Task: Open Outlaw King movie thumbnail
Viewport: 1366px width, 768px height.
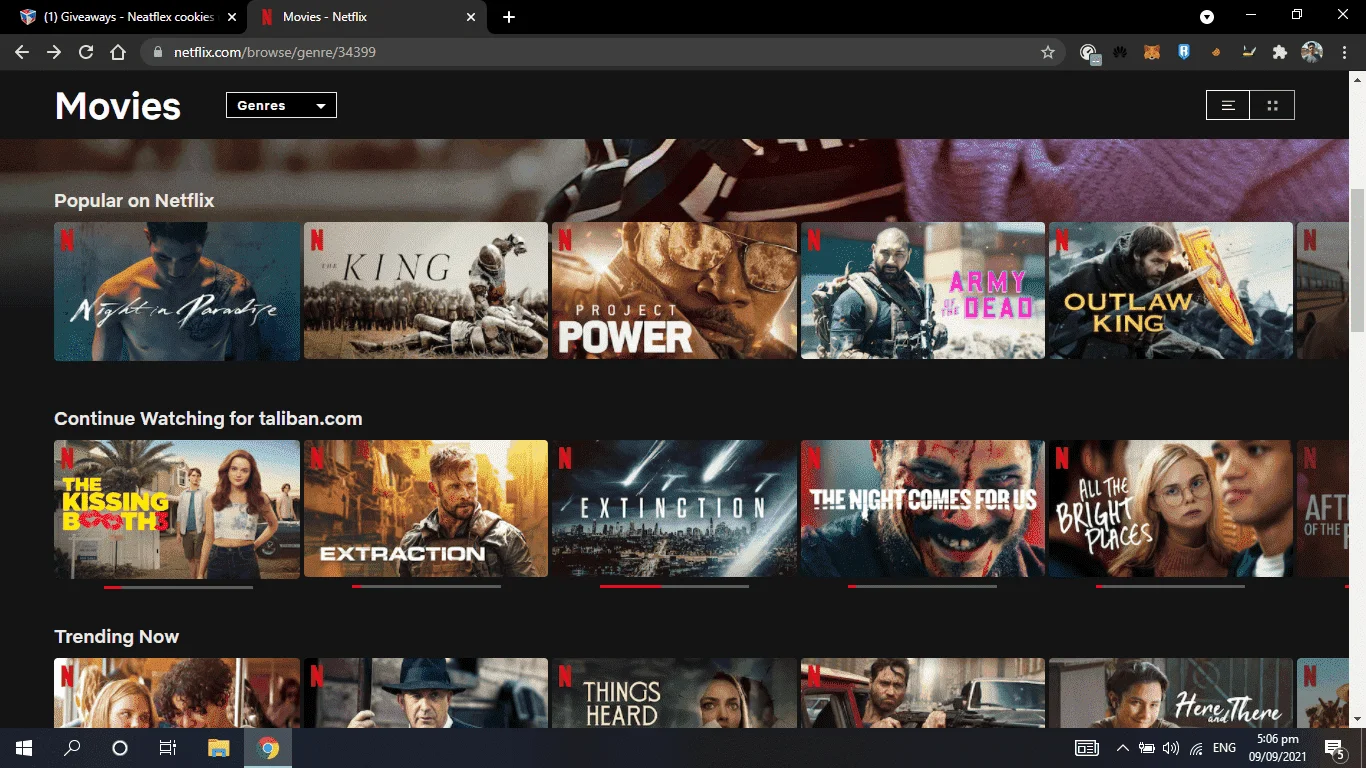Action: tap(1171, 291)
